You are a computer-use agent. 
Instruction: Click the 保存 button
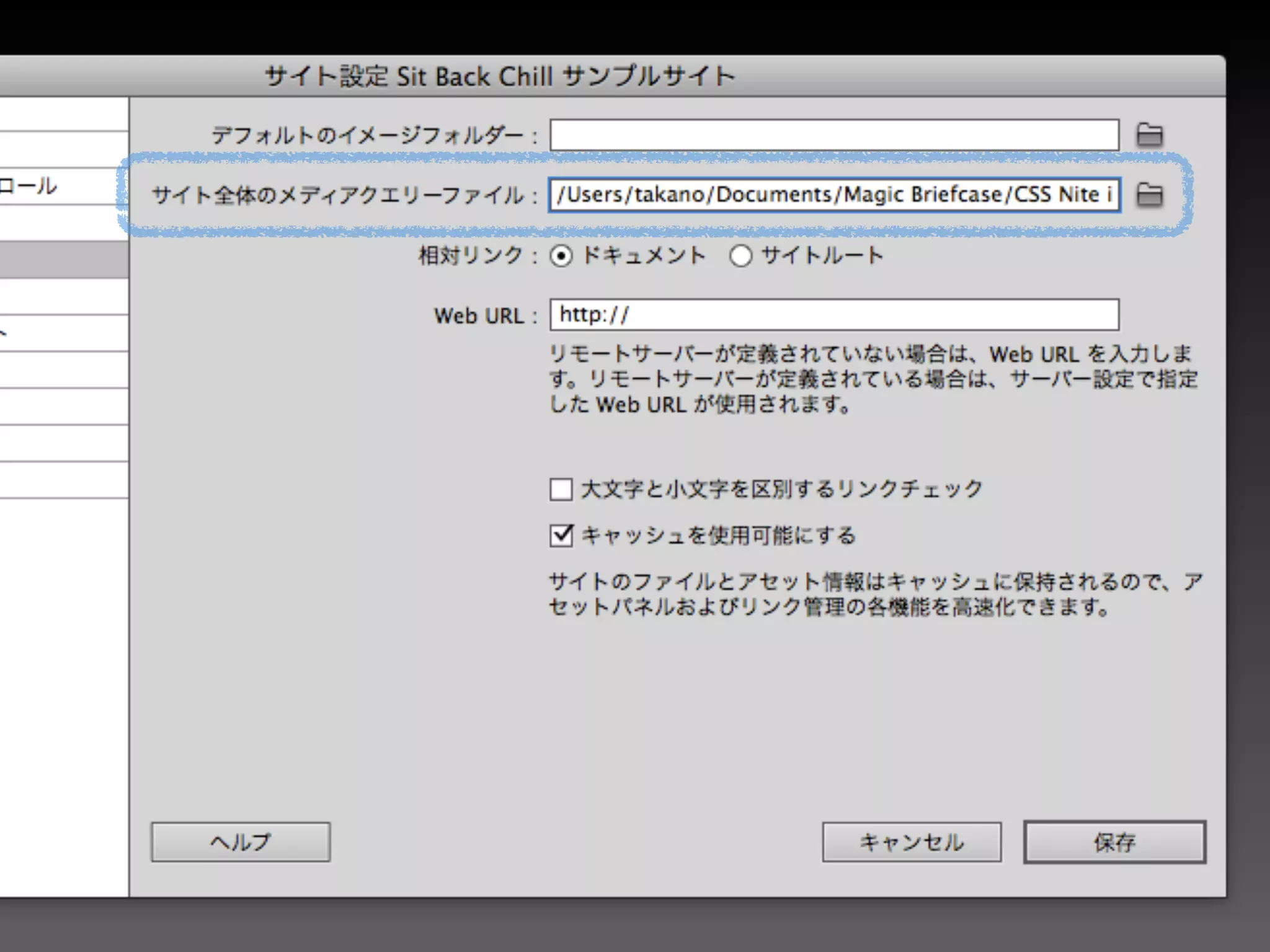1114,842
